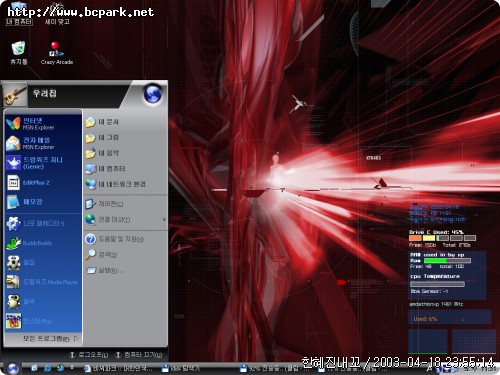The height and width of the screenshot is (375, 500).
Task: Launch 나모 웹에디터 5
Action: tap(43, 223)
